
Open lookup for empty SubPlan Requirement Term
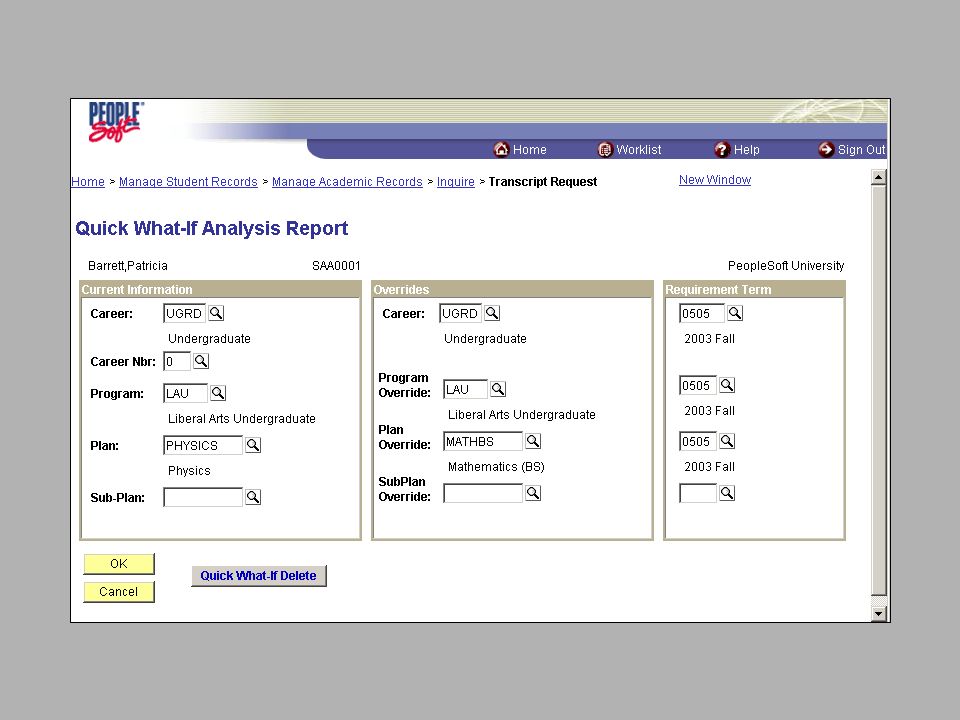click(727, 493)
